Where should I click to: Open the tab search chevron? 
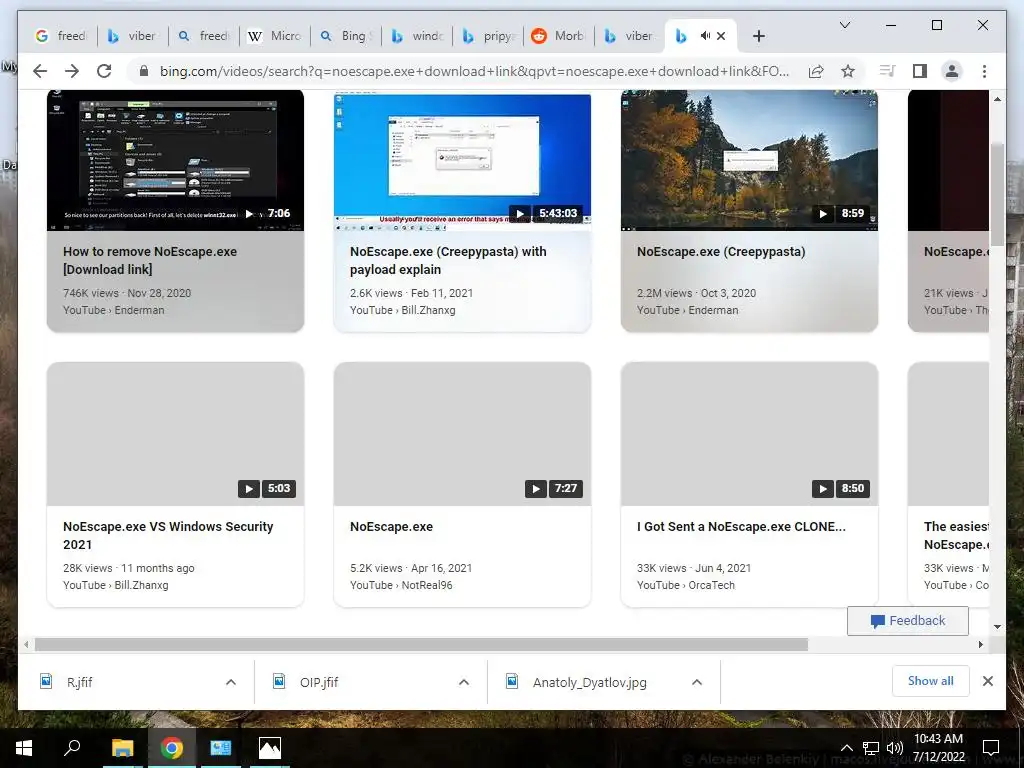pyautogui.click(x=844, y=25)
